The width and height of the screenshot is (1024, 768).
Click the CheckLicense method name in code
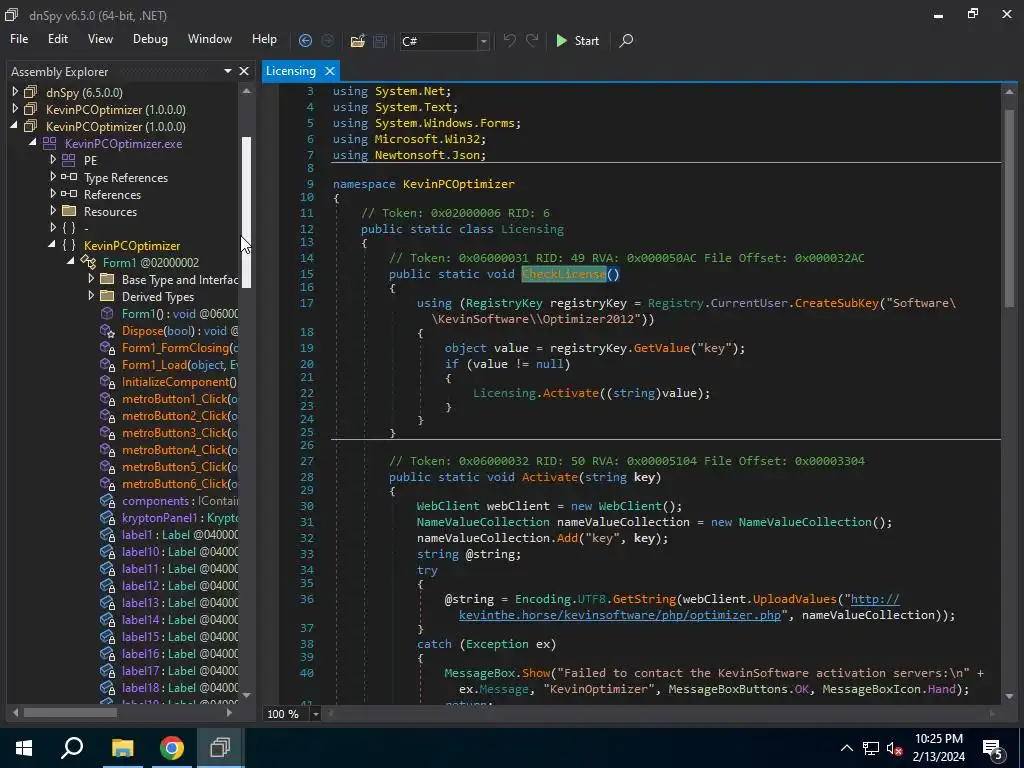[x=564, y=274]
